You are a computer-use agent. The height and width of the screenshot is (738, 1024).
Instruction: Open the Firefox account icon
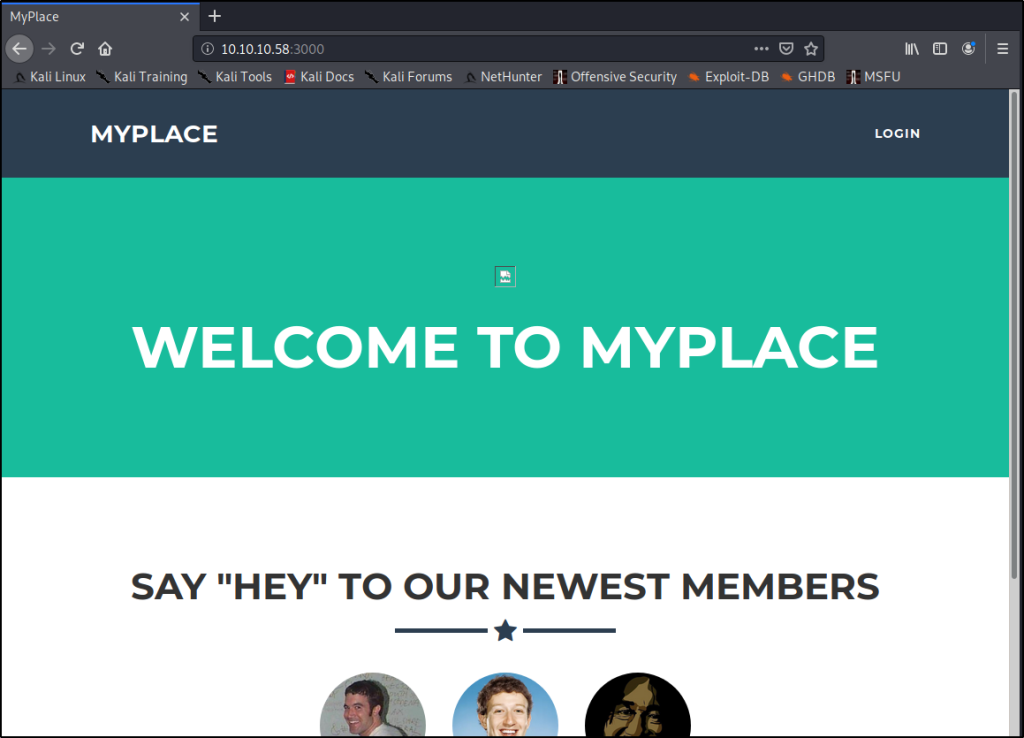[968, 49]
